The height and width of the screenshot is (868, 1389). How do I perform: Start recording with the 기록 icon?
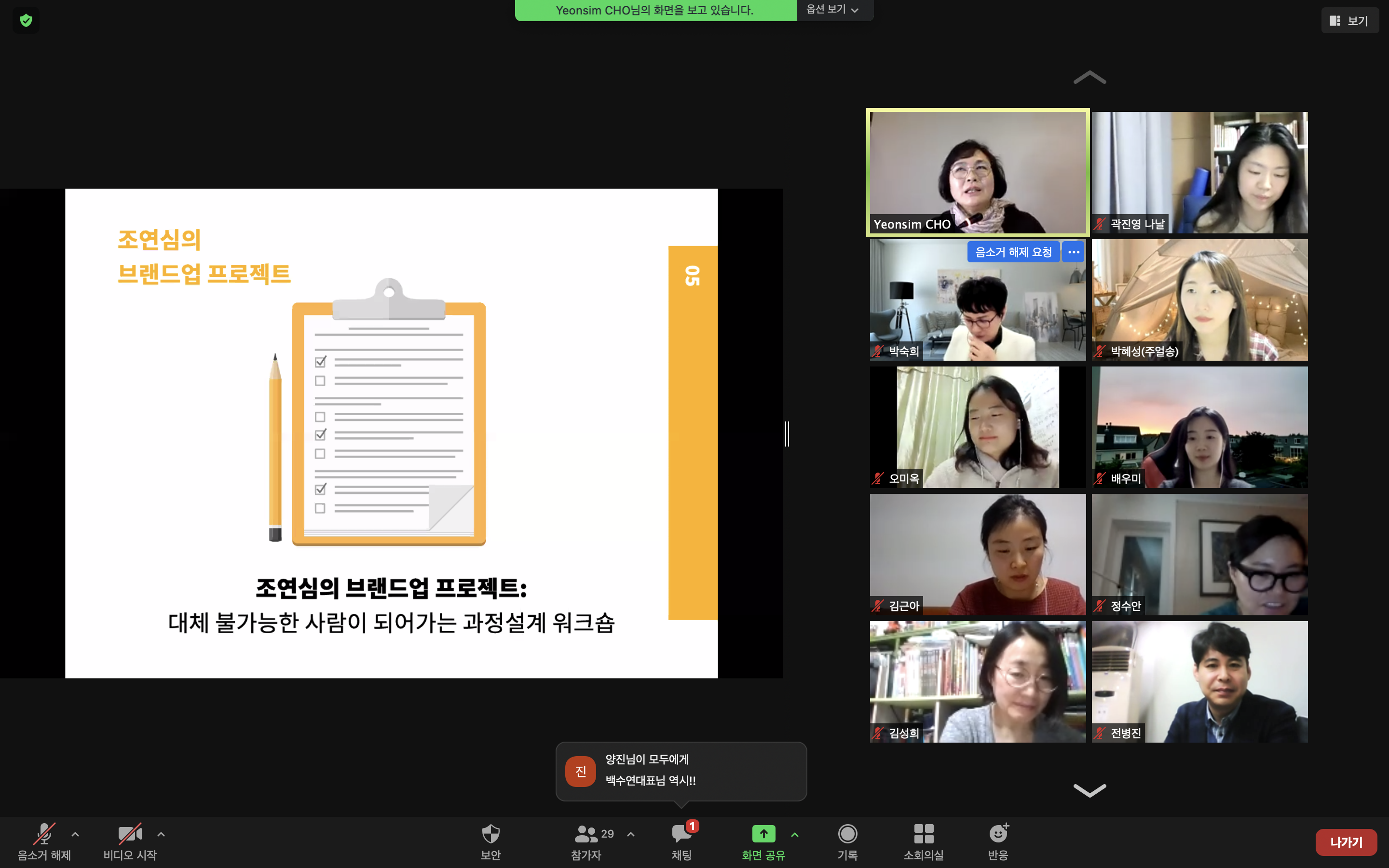point(847,834)
